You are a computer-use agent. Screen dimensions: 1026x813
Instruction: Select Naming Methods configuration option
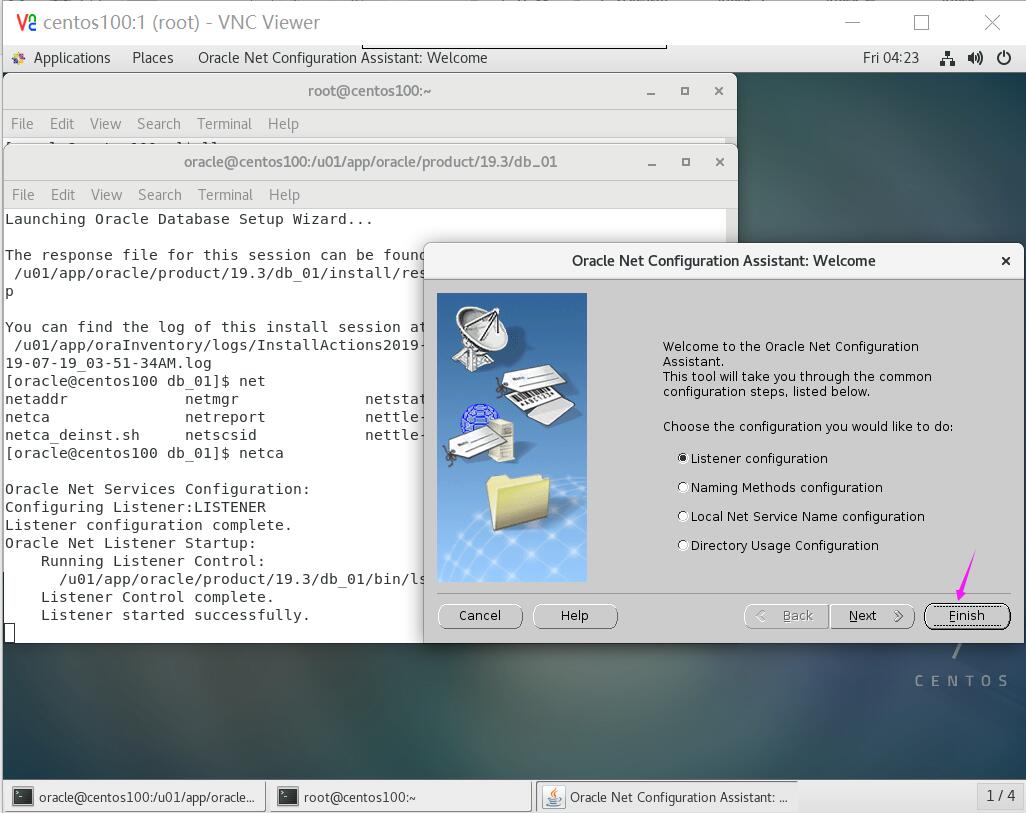[682, 487]
